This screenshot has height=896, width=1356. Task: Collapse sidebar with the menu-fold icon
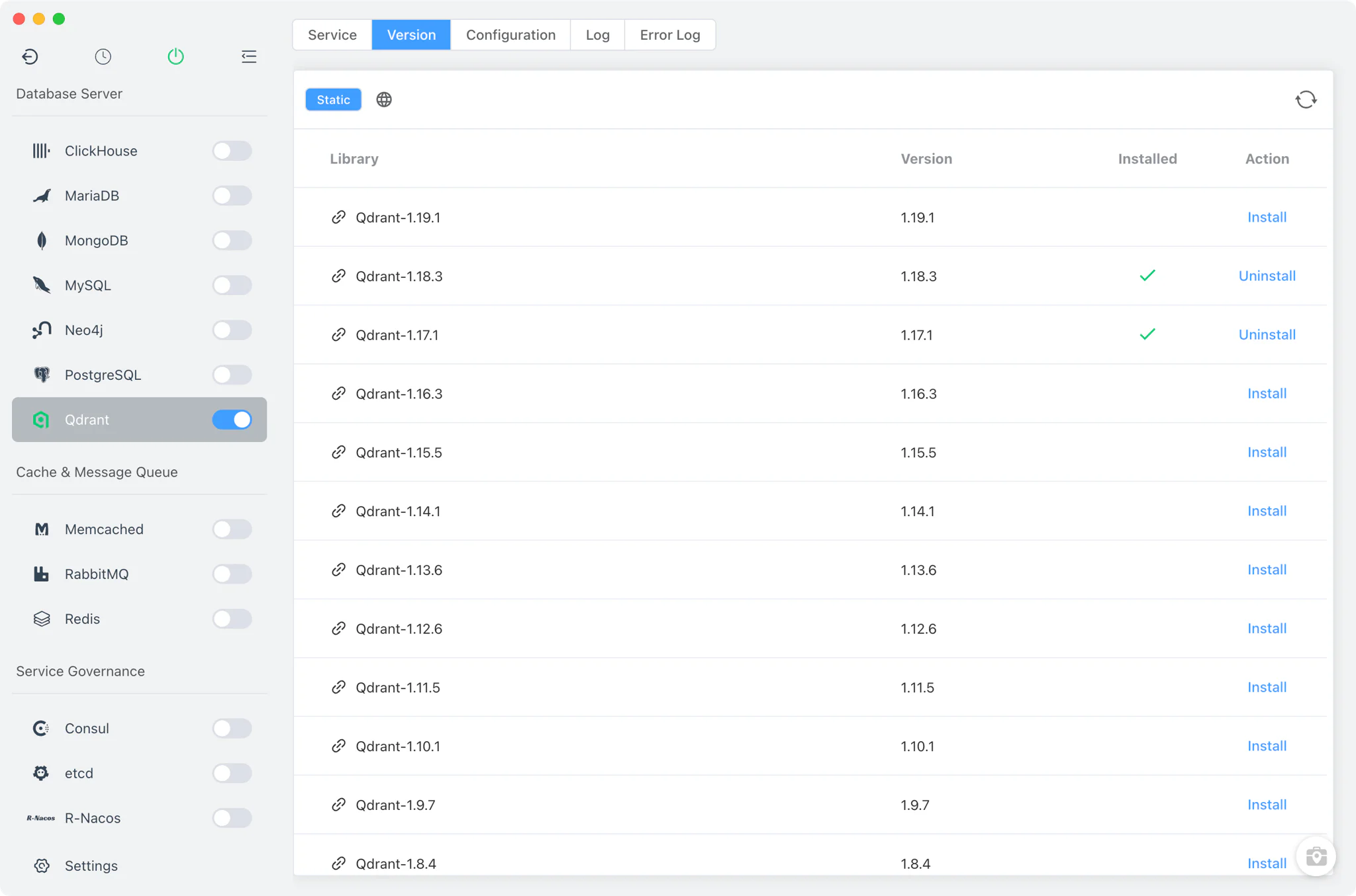tap(248, 57)
